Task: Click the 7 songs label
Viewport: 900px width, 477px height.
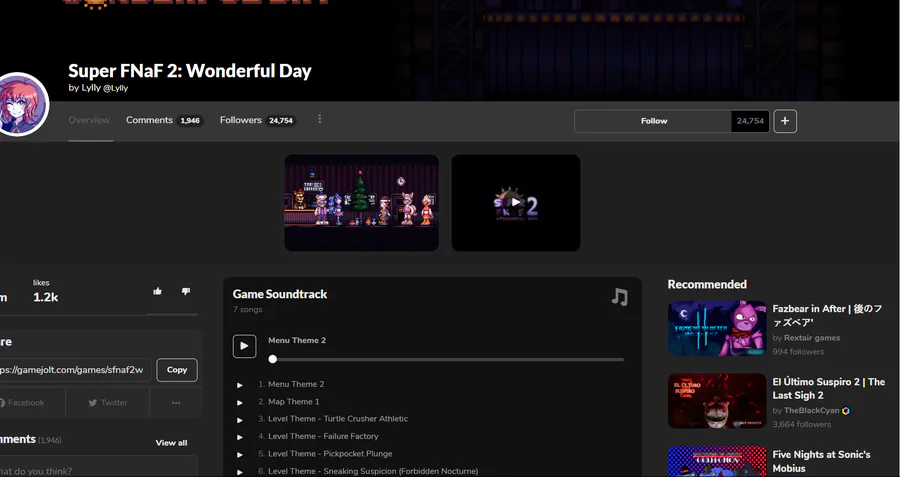Action: click(247, 309)
